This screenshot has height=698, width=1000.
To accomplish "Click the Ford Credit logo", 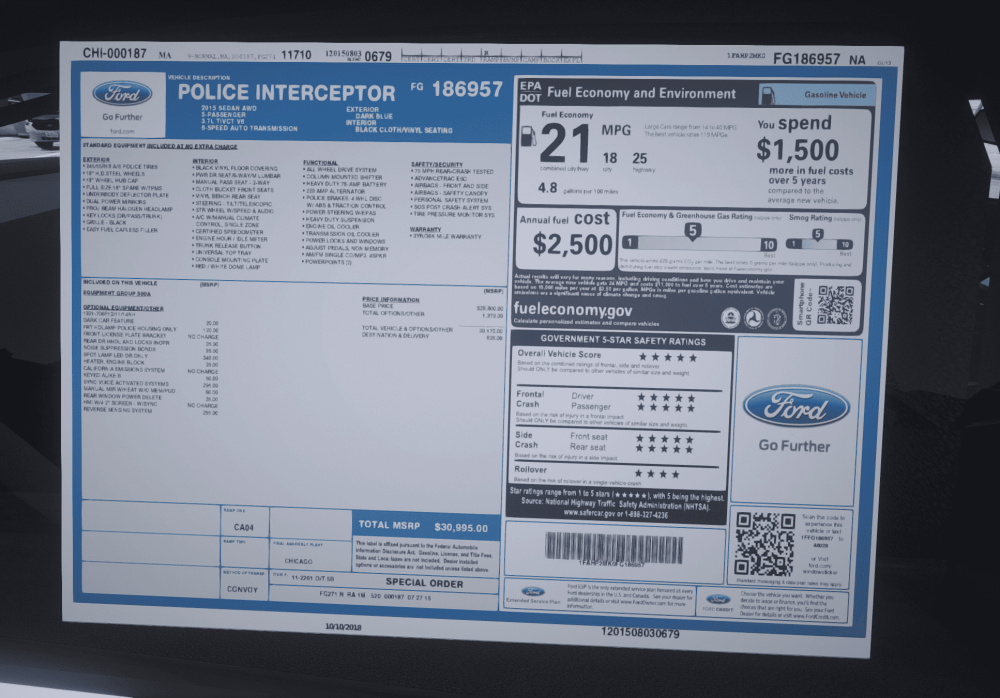I will click(x=718, y=599).
